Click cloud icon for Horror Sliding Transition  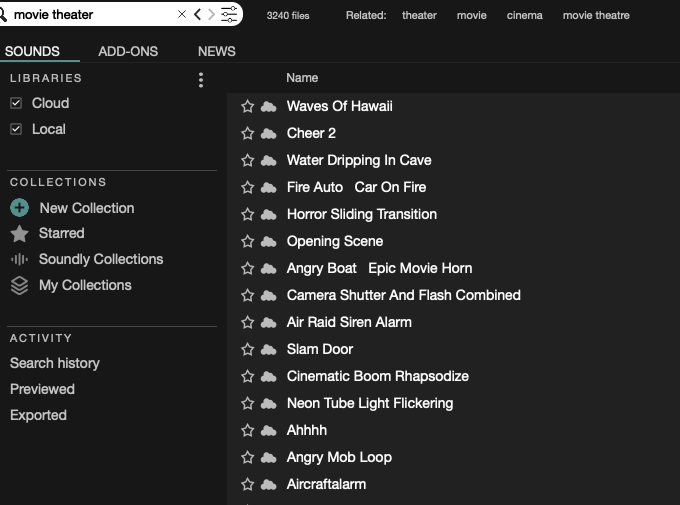pos(268,214)
